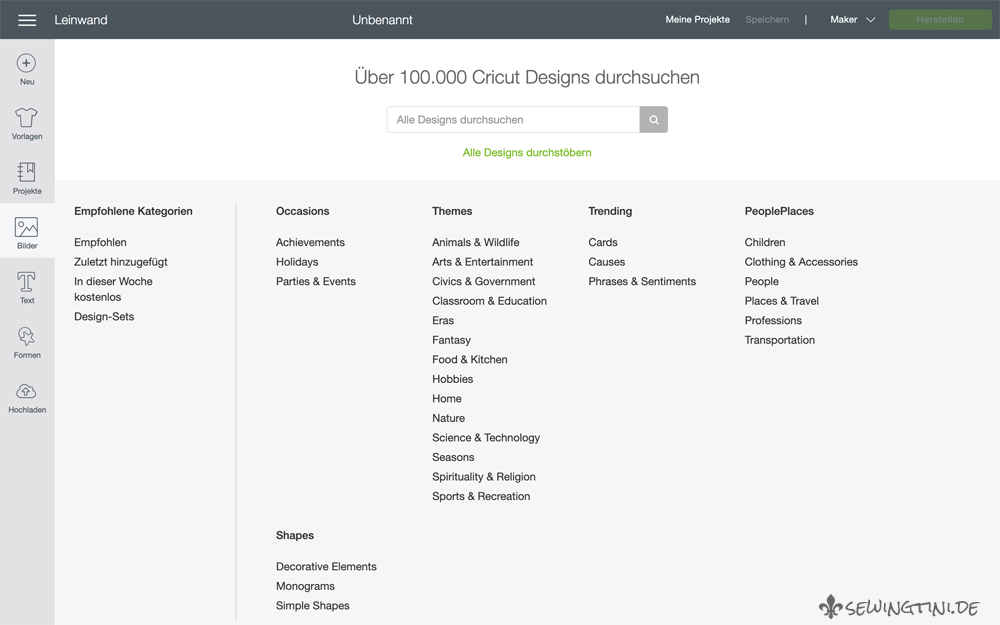
Task: Open the People category
Action: click(761, 281)
